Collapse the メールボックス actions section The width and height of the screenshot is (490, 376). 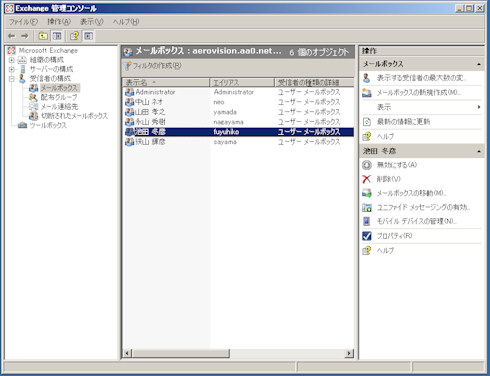[479, 64]
